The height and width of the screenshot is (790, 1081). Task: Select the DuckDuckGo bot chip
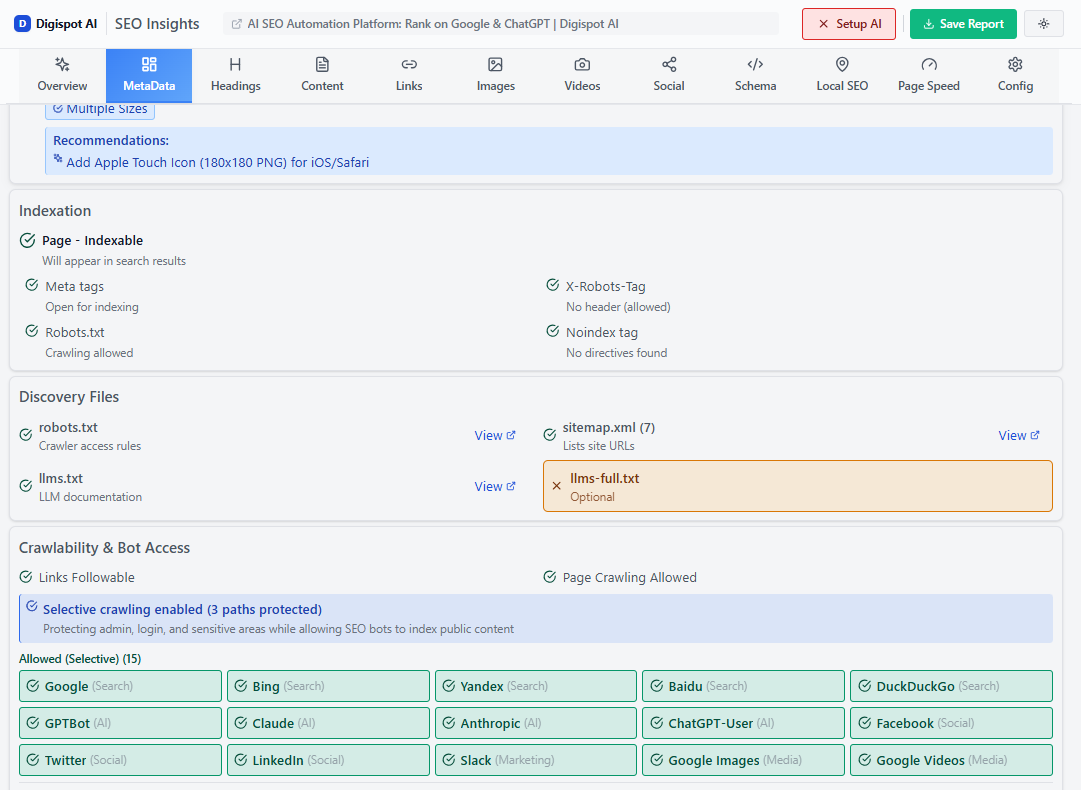pyautogui.click(x=951, y=686)
